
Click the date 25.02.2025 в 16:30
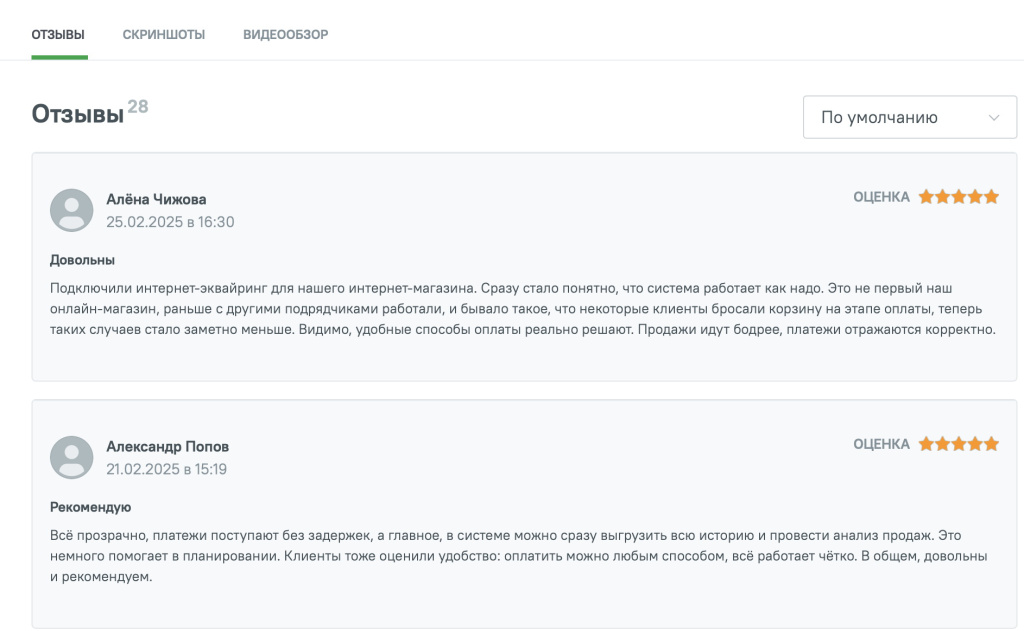point(170,222)
